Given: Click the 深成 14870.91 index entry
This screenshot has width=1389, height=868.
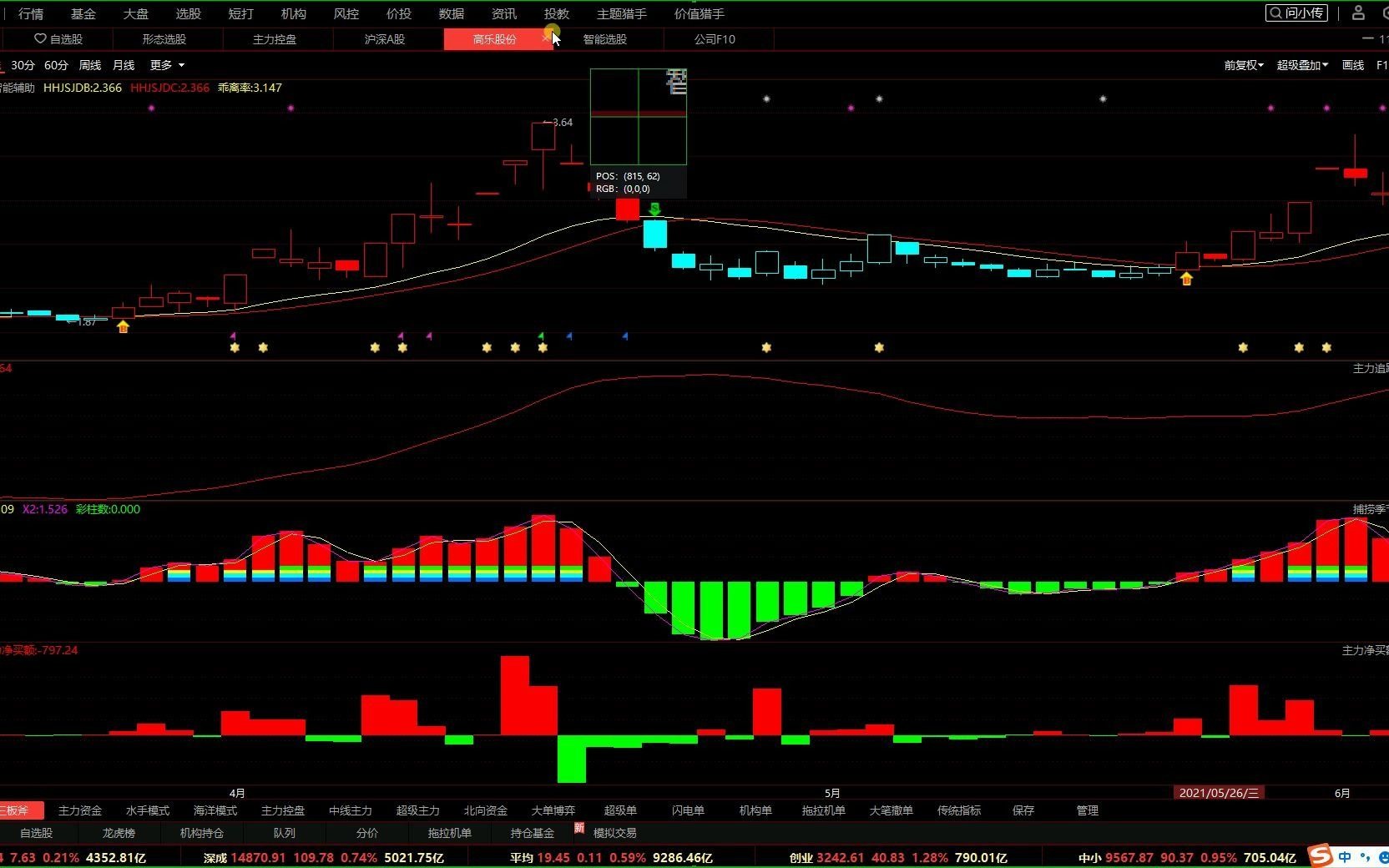Looking at the screenshot, I should [x=324, y=857].
